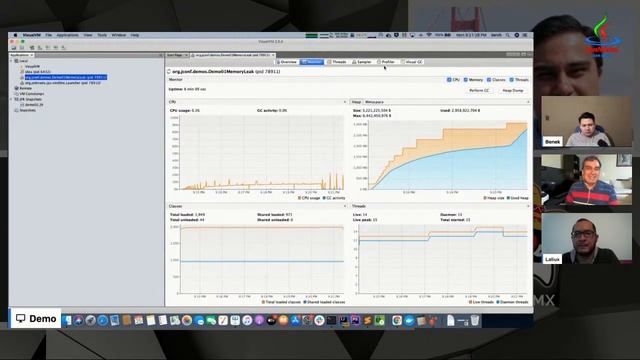
Task: Select the idea (pid 64532) application
Action: click(38, 72)
